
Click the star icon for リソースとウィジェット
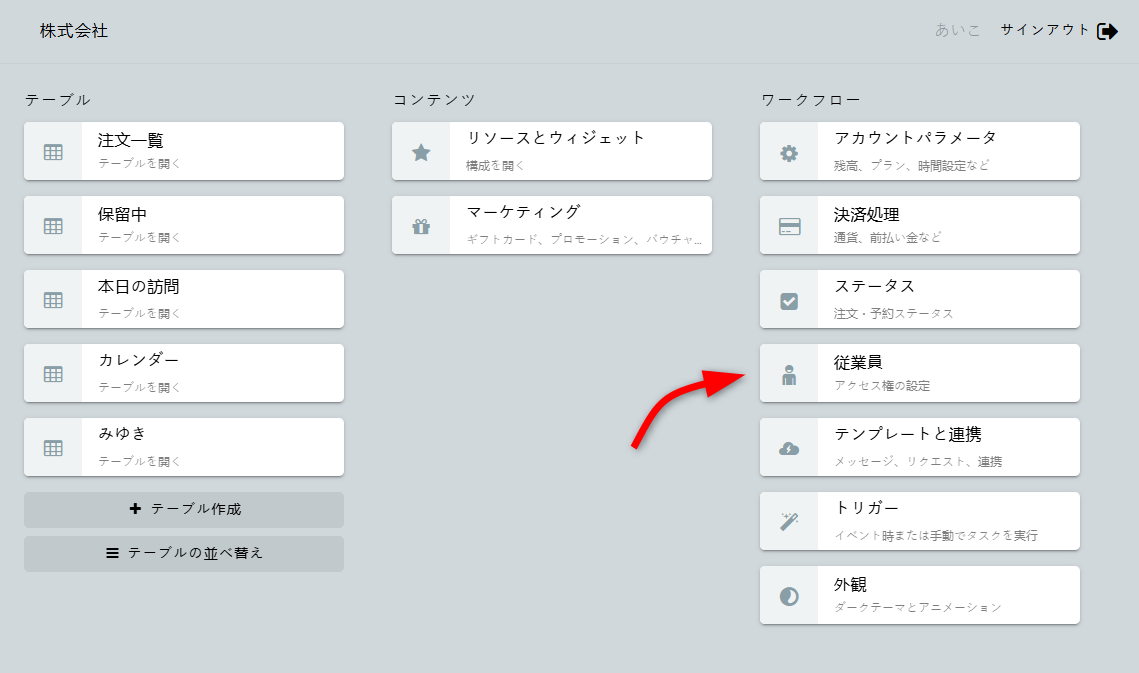coord(421,152)
